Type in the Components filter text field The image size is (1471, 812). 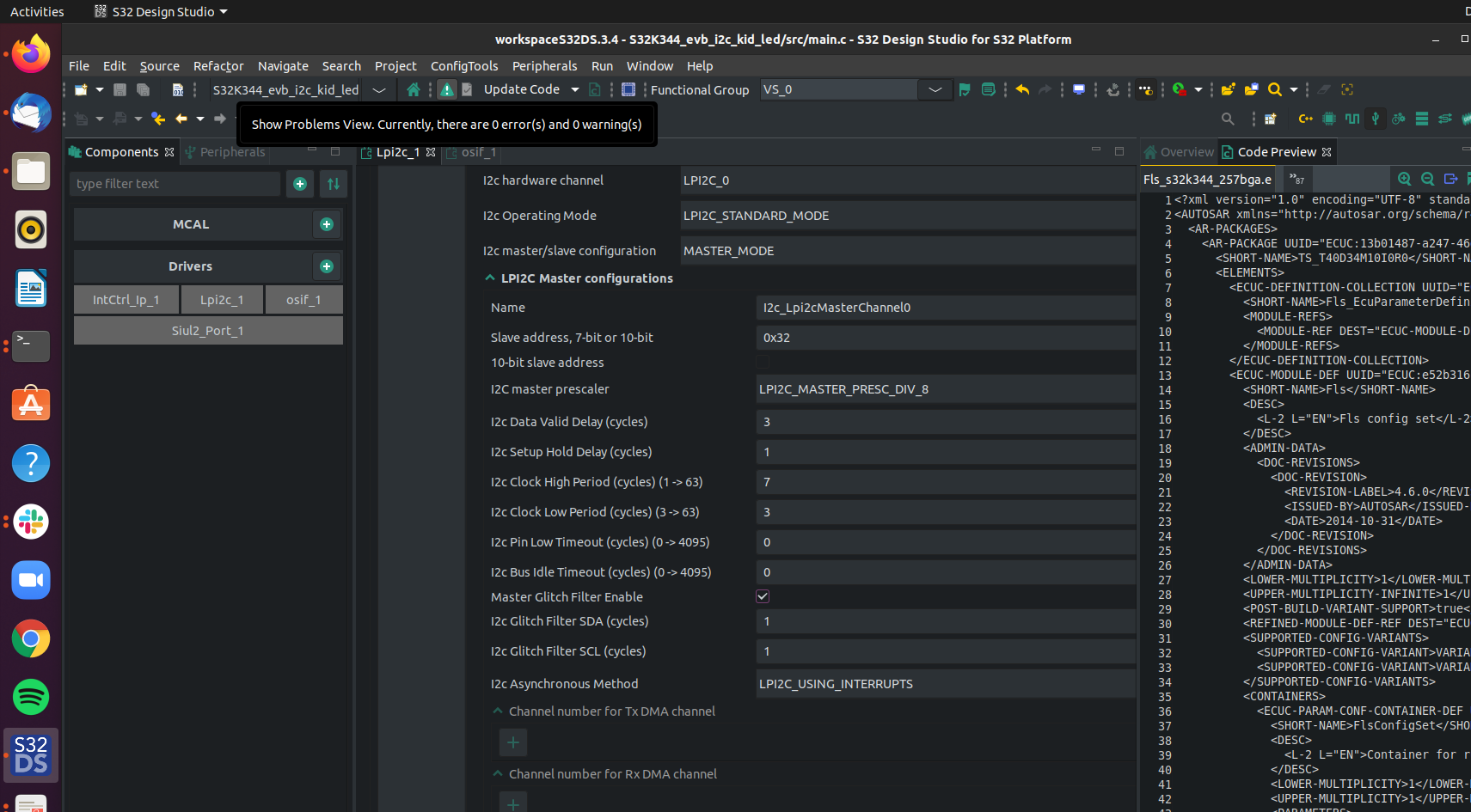click(x=175, y=184)
